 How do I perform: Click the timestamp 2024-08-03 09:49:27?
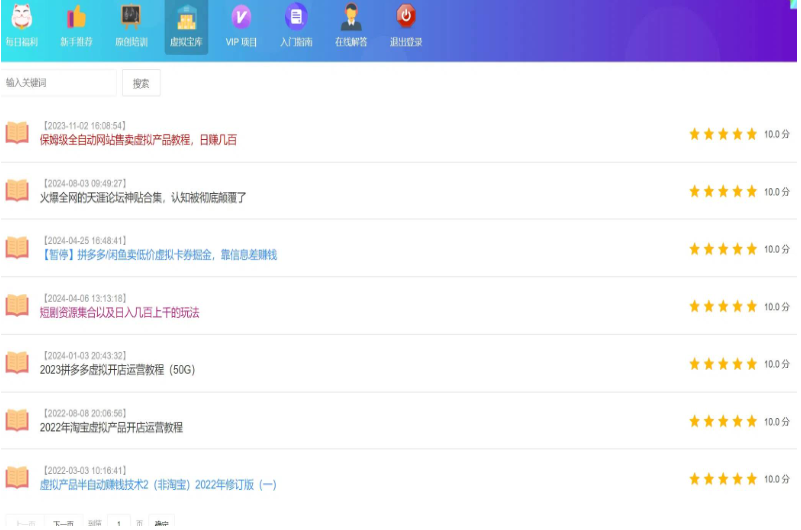click(x=85, y=183)
